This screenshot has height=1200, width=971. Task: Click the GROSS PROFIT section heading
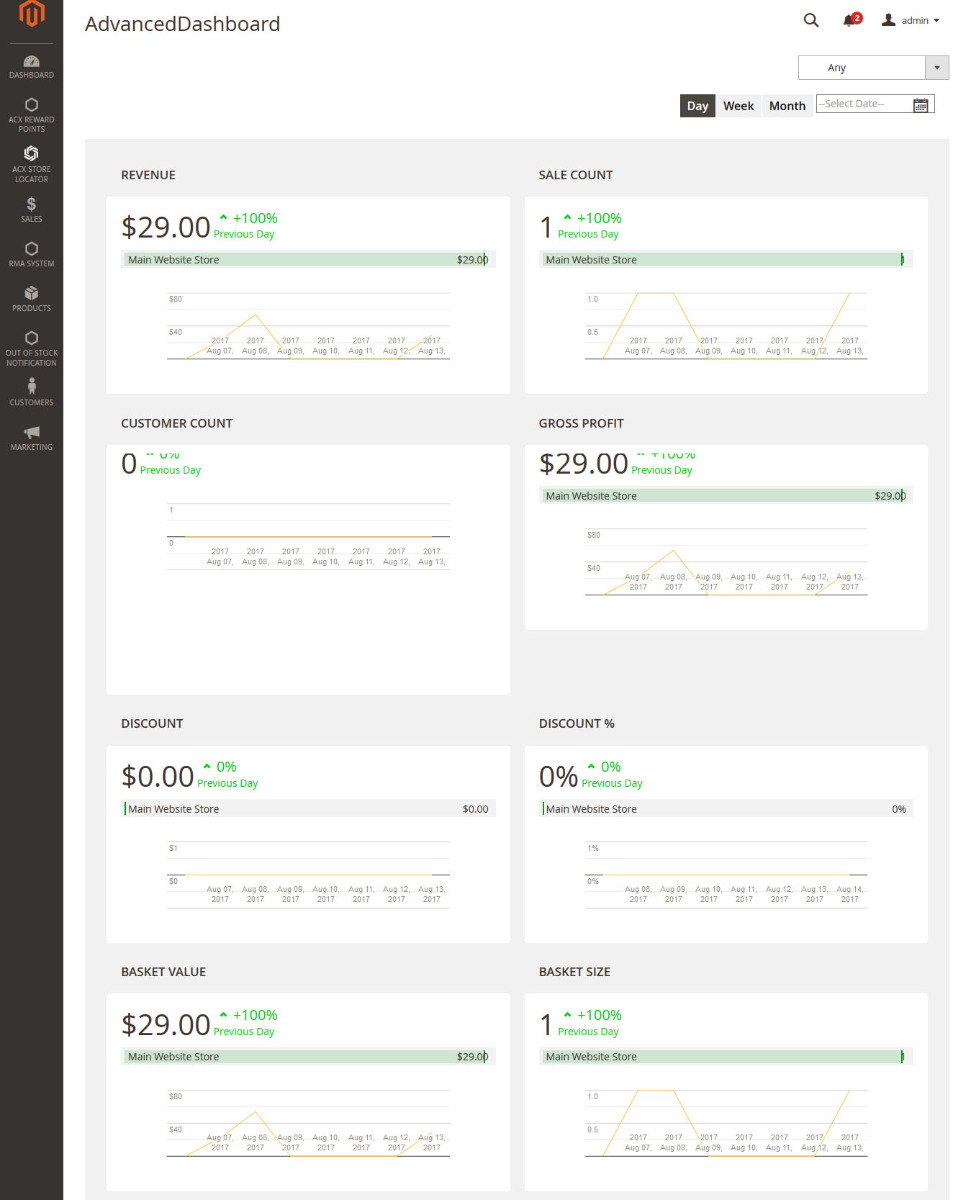581,424
